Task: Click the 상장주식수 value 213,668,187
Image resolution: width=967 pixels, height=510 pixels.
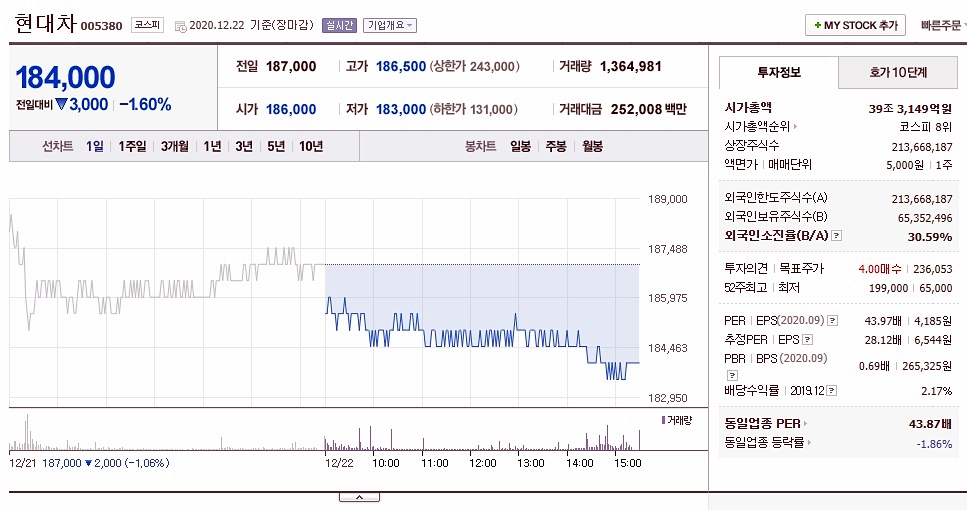Action: [922, 147]
